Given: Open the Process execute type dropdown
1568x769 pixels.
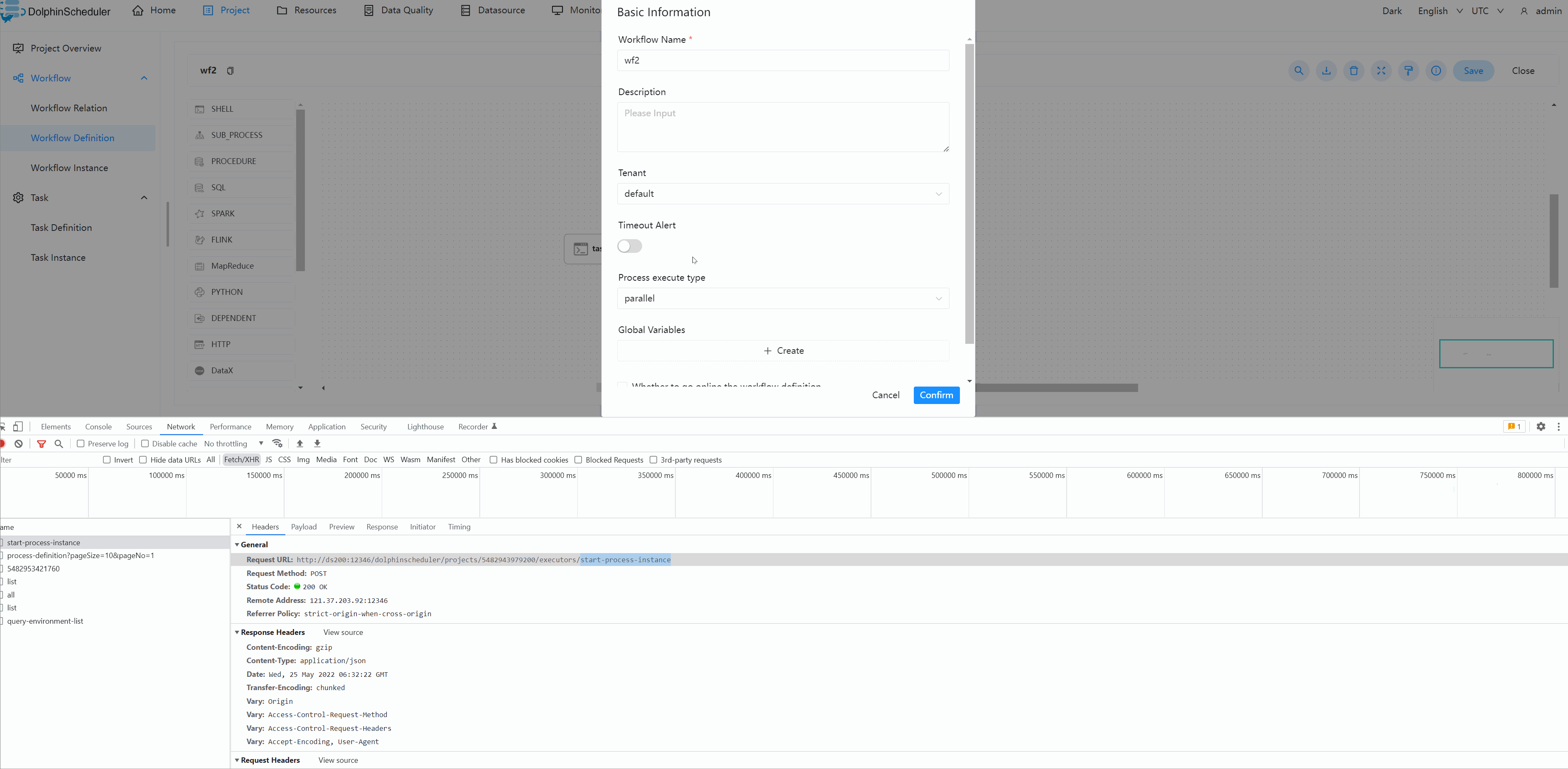Looking at the screenshot, I should (x=783, y=298).
